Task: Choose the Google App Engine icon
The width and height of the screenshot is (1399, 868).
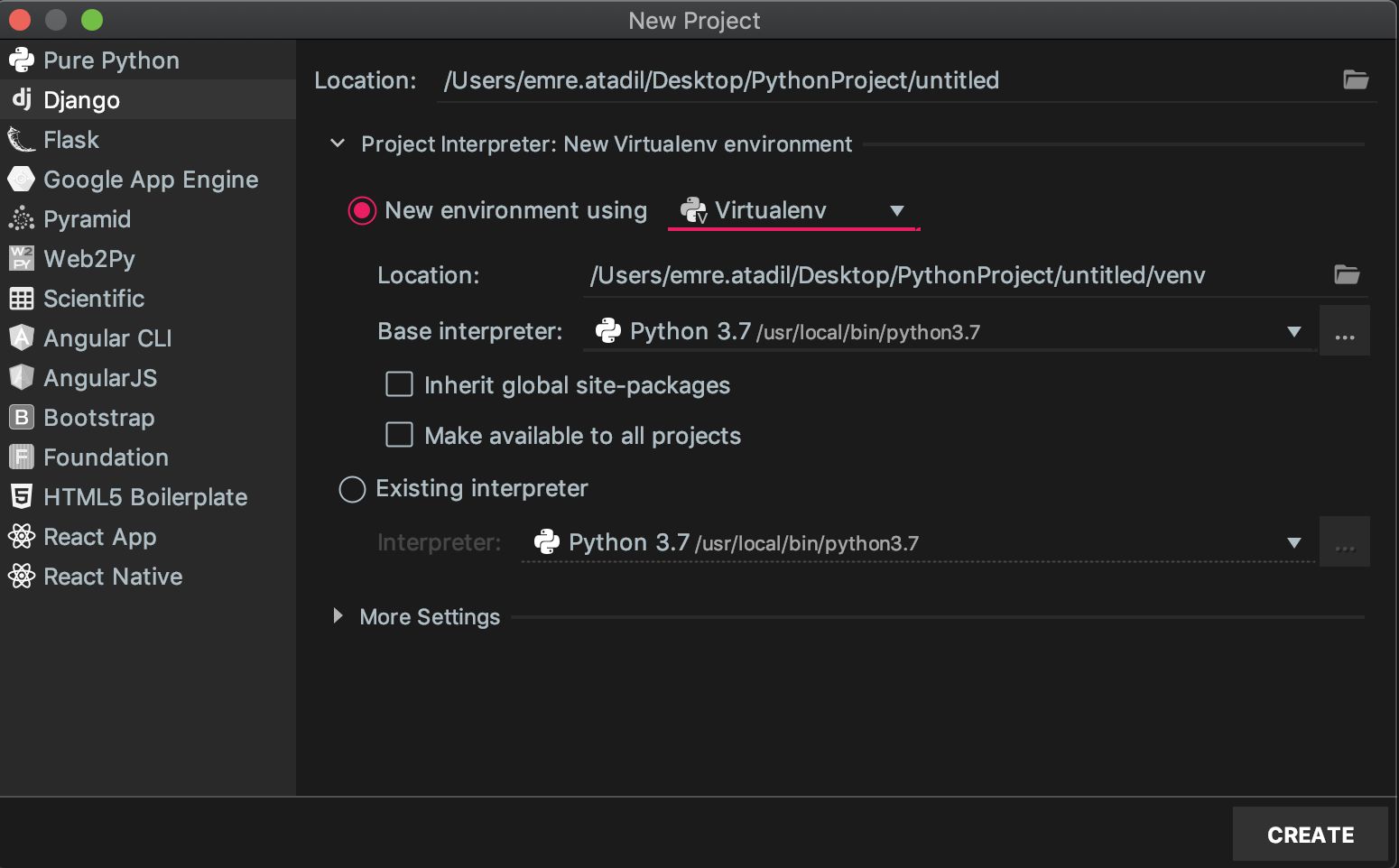Action: tap(21, 180)
